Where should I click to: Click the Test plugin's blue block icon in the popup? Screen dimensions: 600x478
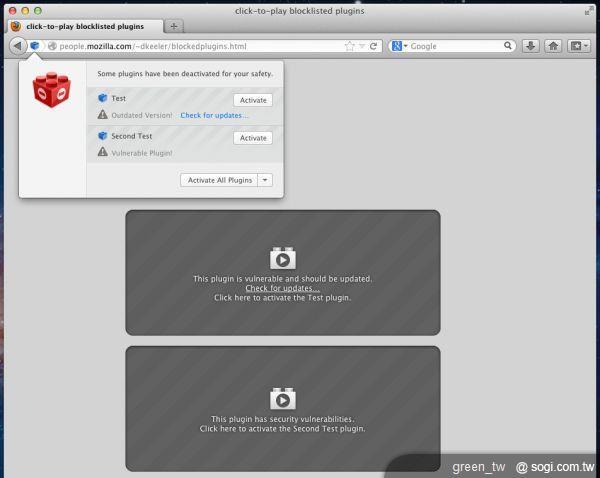click(103, 98)
